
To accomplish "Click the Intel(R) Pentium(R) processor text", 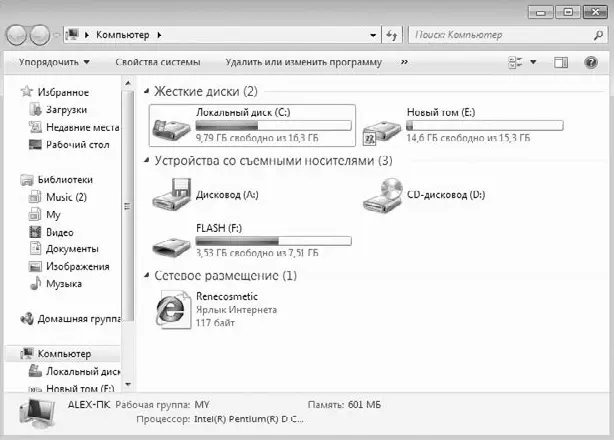I will pyautogui.click(x=249, y=419).
